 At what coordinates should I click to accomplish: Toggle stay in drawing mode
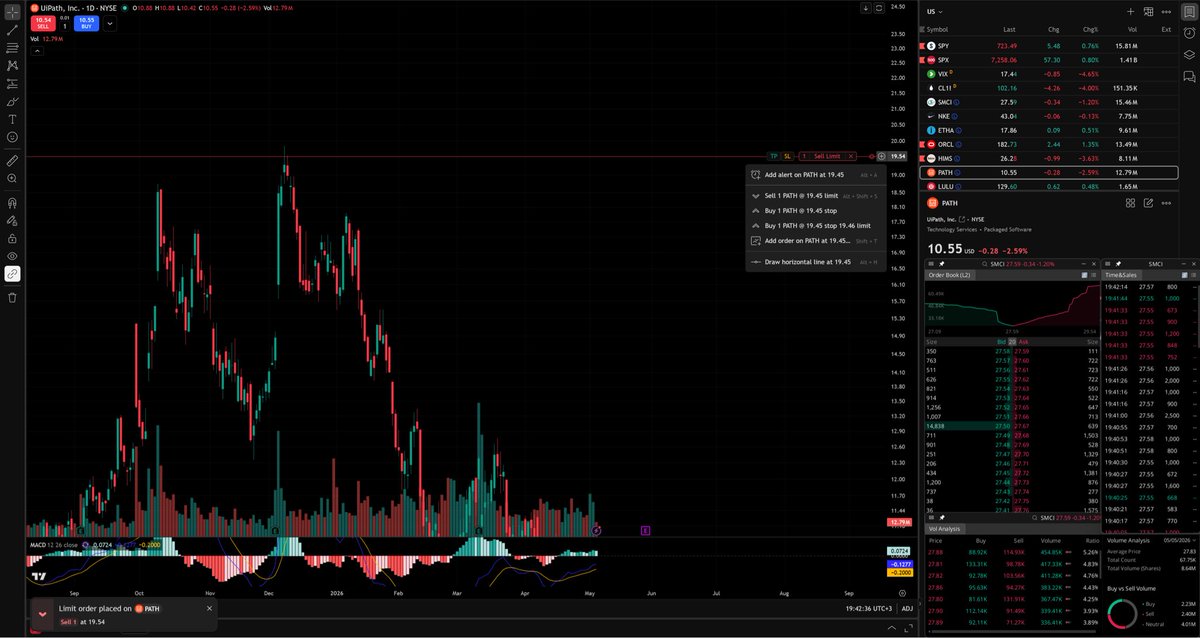click(12, 220)
